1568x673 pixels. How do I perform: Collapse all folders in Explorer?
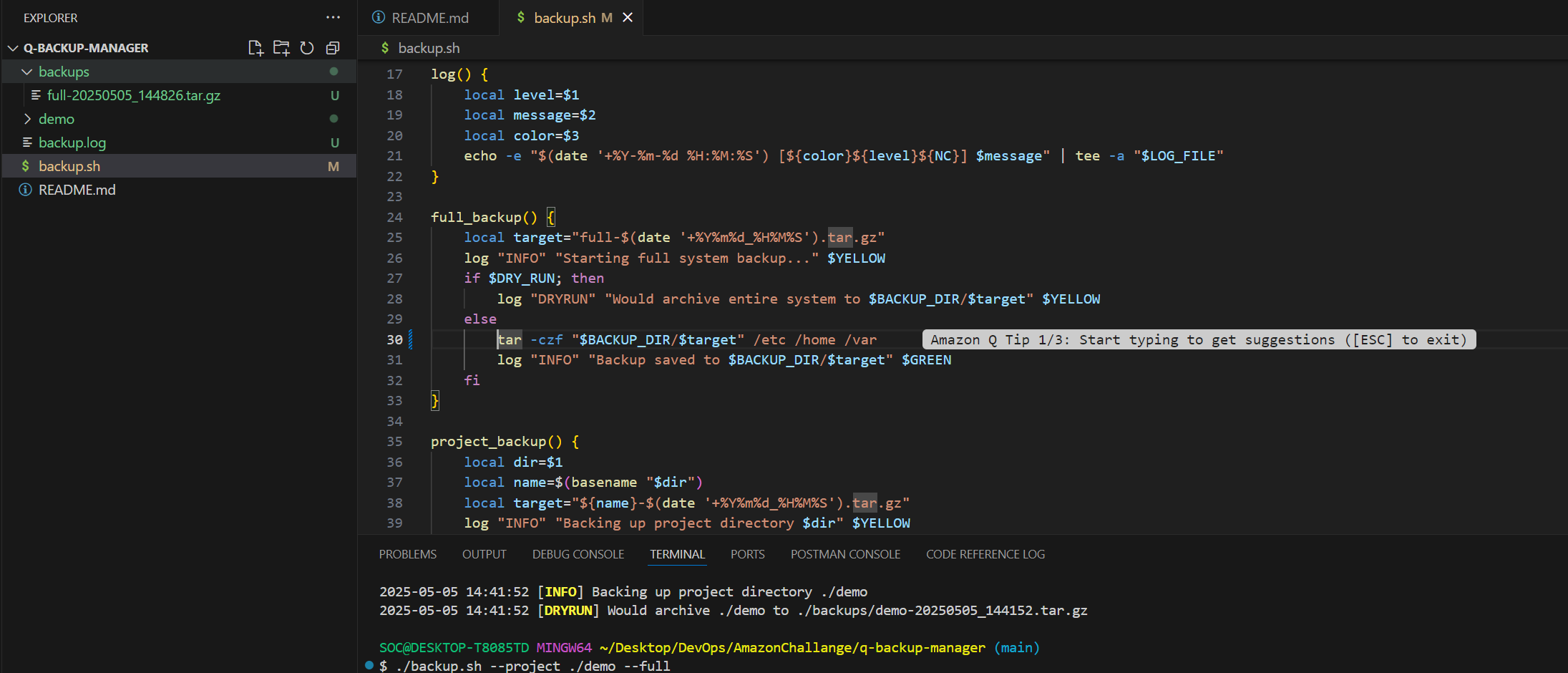click(333, 48)
